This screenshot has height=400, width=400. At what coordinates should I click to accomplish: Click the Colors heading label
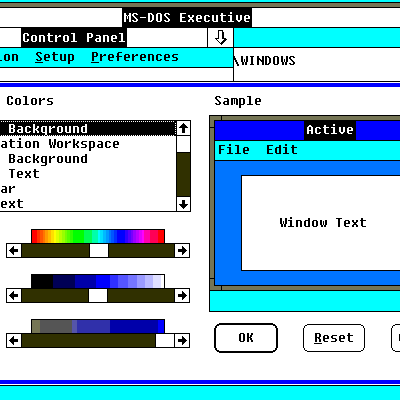tap(30, 101)
